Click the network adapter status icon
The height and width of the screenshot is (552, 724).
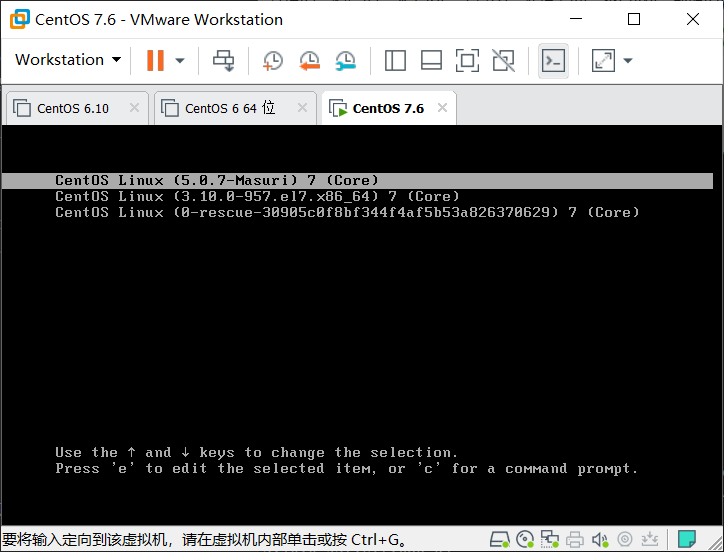pos(549,539)
